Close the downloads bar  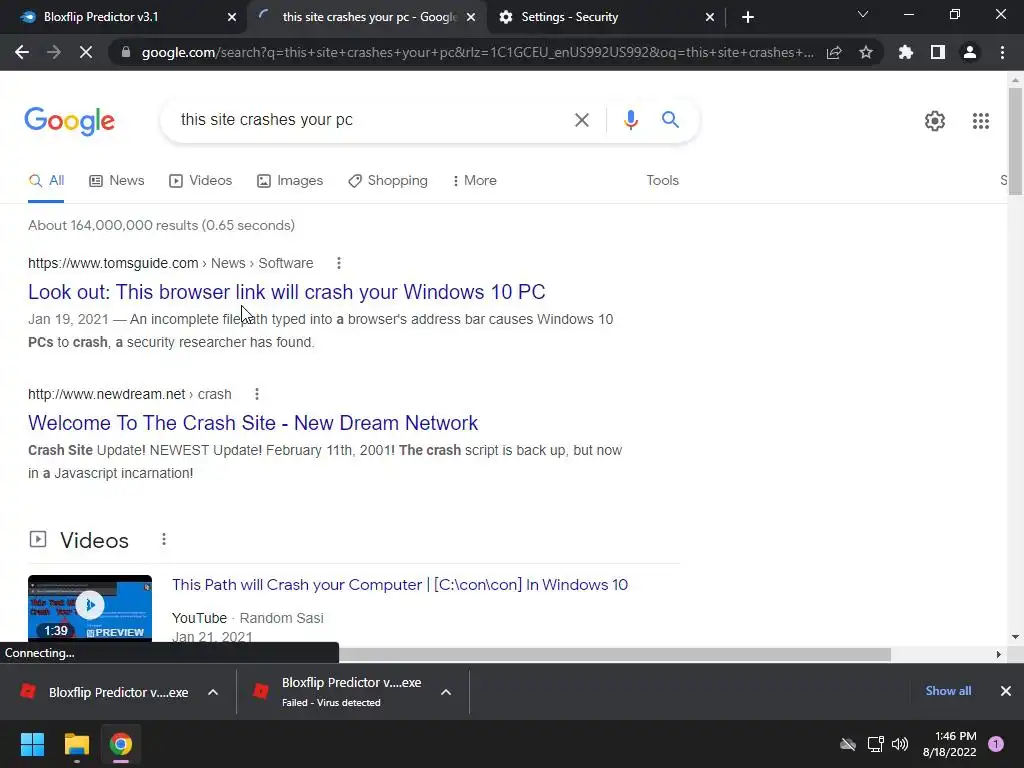pyautogui.click(x=1006, y=691)
